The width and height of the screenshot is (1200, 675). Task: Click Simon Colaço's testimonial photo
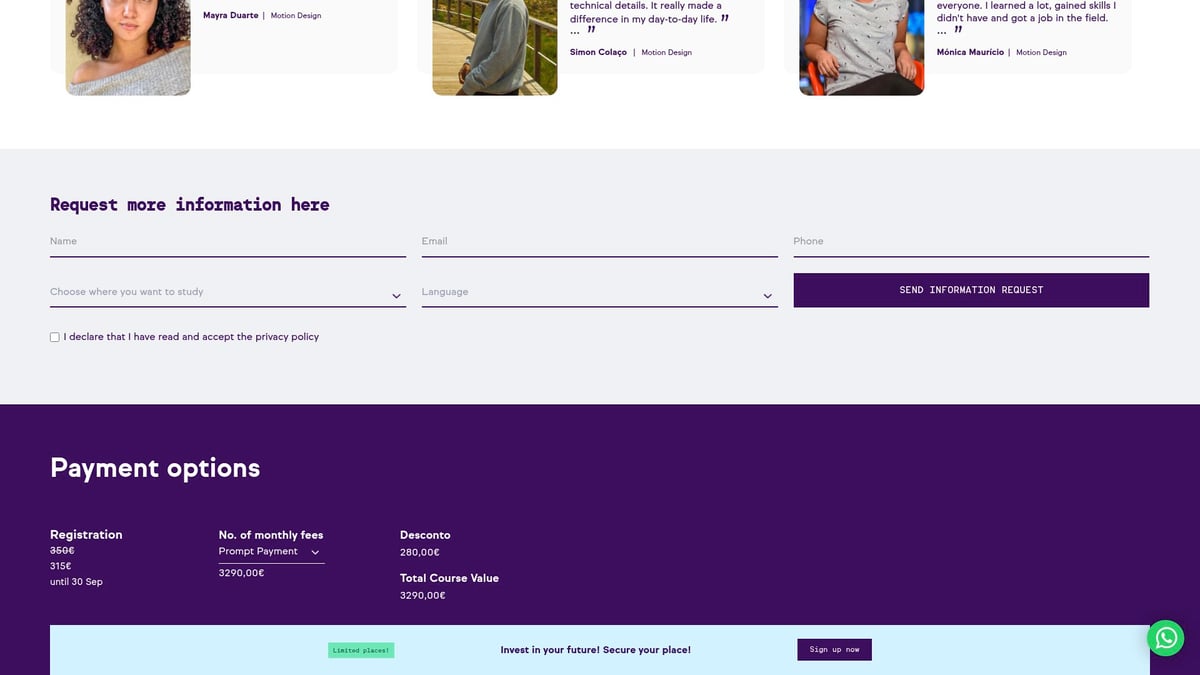[x=494, y=45]
